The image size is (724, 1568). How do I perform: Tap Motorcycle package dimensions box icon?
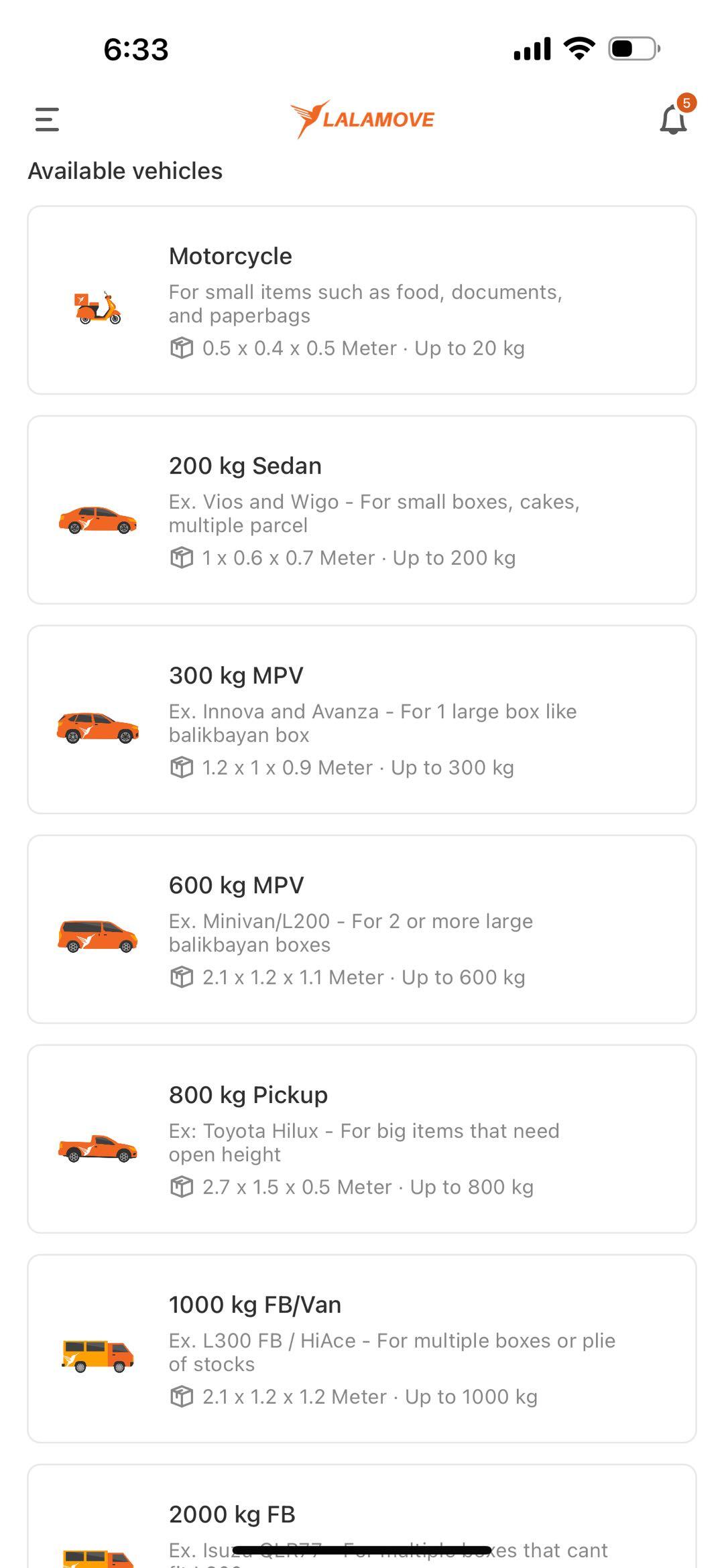click(x=181, y=348)
